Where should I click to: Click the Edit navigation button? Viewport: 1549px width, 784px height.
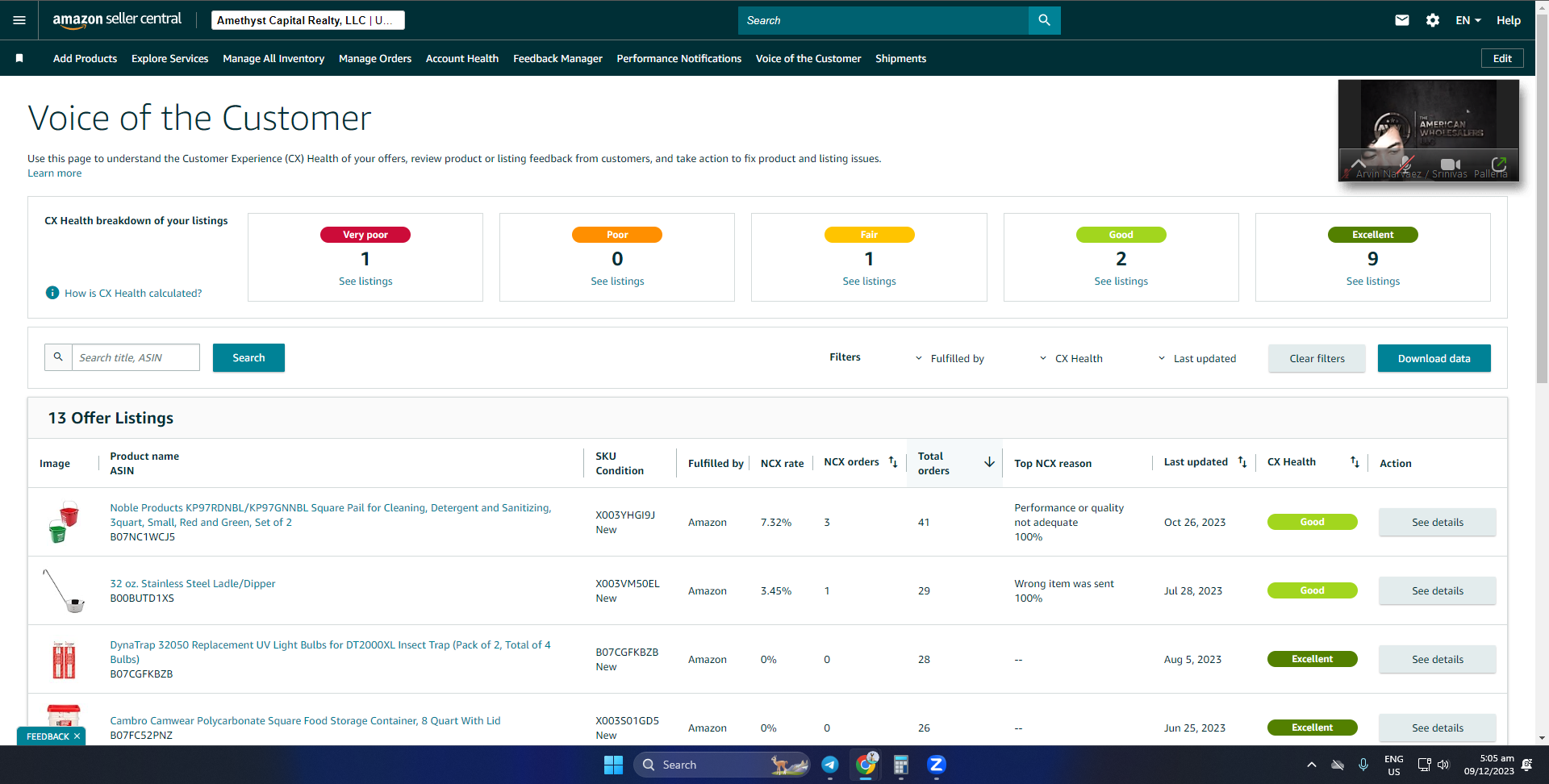[x=1502, y=58]
